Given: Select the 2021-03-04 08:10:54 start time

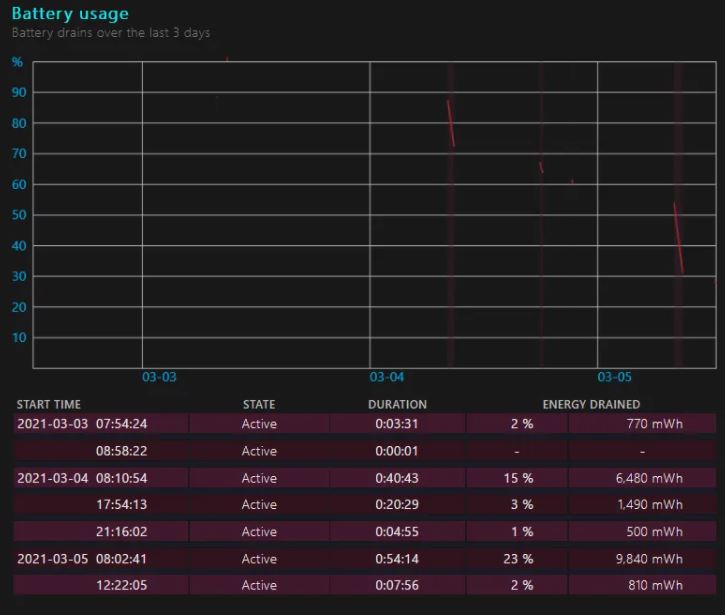Looking at the screenshot, I should pos(82,478).
